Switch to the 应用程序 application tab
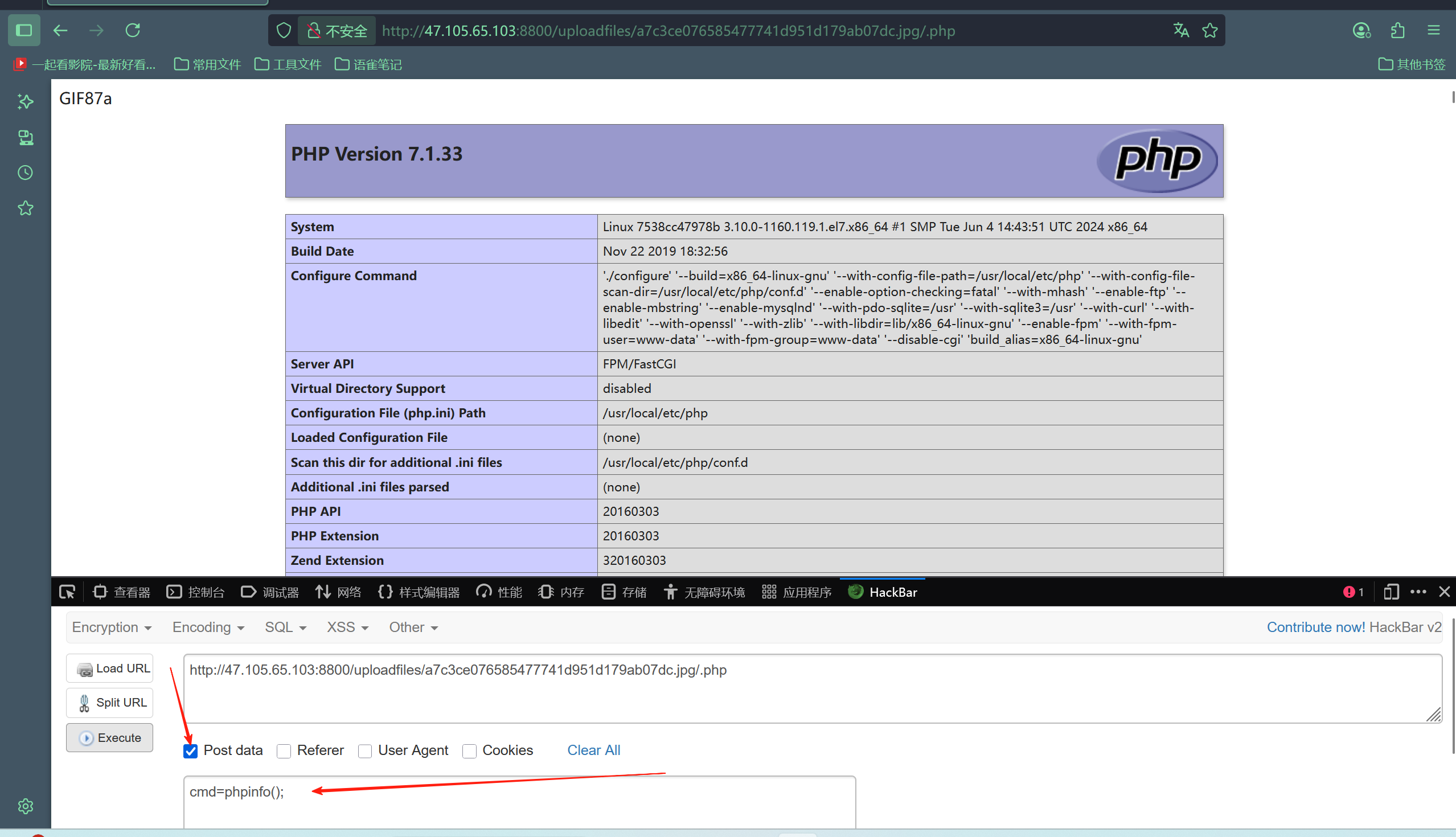1456x837 pixels. [797, 592]
